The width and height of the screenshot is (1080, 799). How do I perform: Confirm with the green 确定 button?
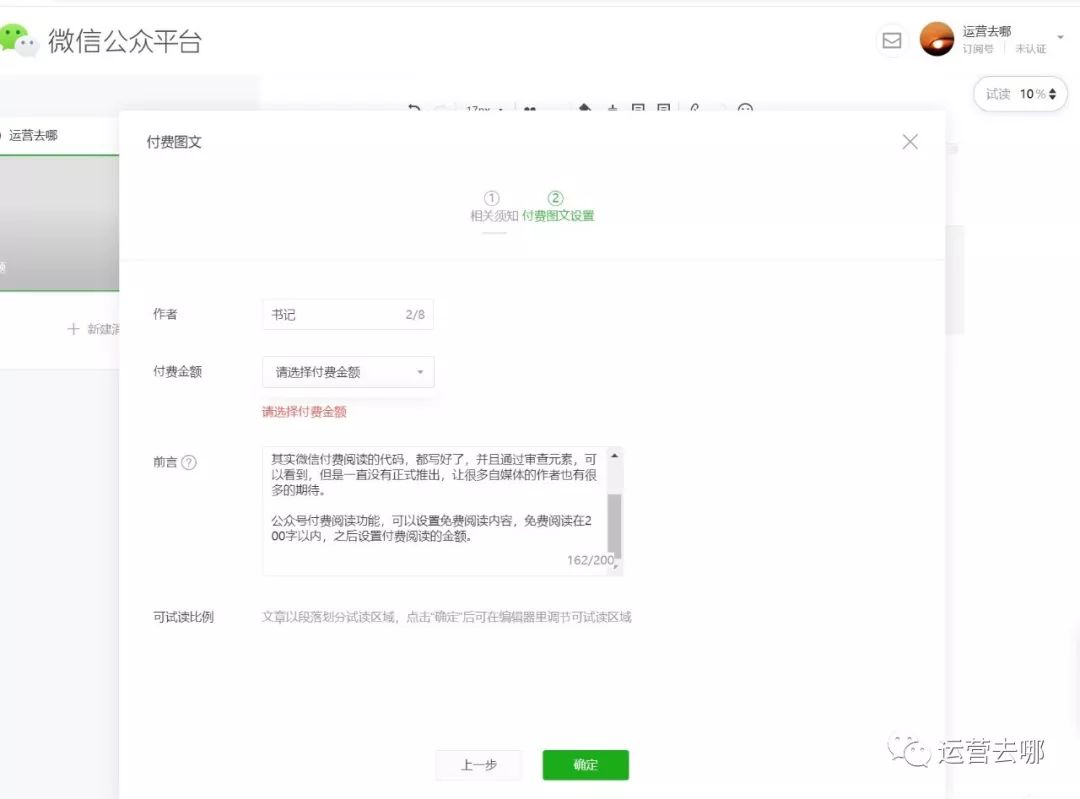585,765
